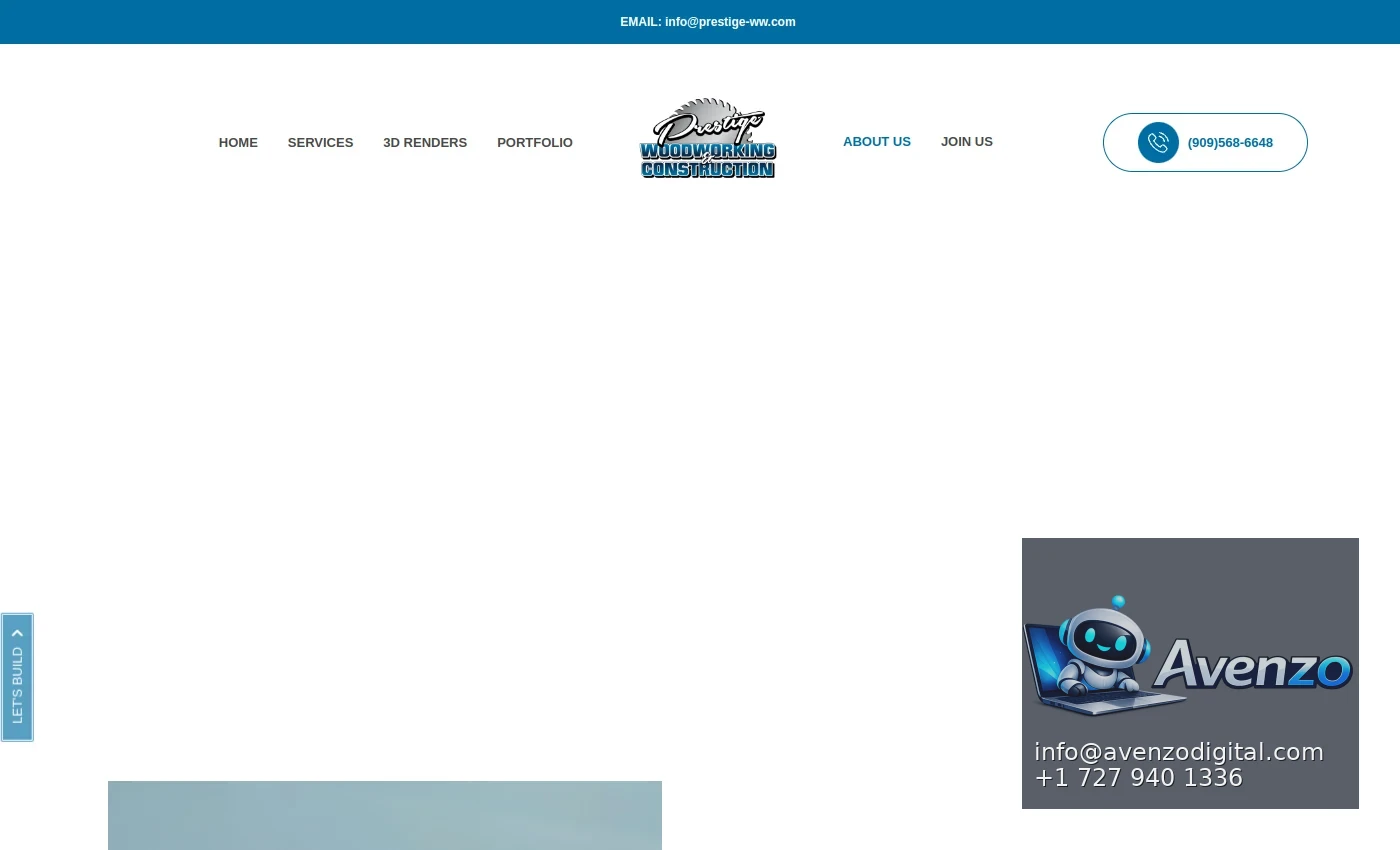The width and height of the screenshot is (1400, 850).
Task: Select the info@avenzodigital.com email text
Action: 1179,752
